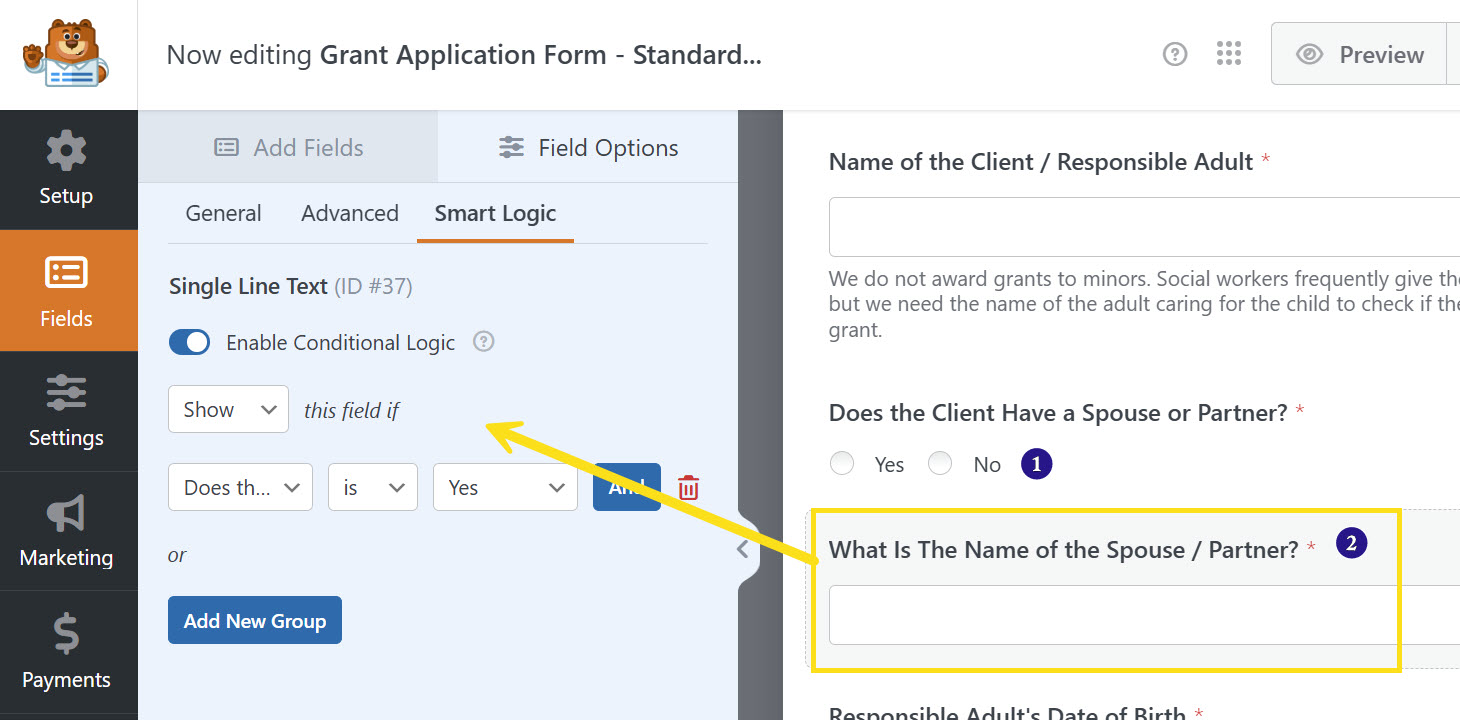Switch to the Advanced tab
The width and height of the screenshot is (1460, 720).
click(x=350, y=213)
